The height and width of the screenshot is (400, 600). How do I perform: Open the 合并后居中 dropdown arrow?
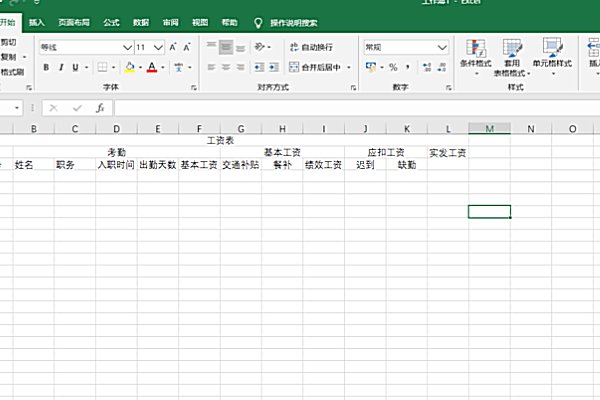pos(349,67)
